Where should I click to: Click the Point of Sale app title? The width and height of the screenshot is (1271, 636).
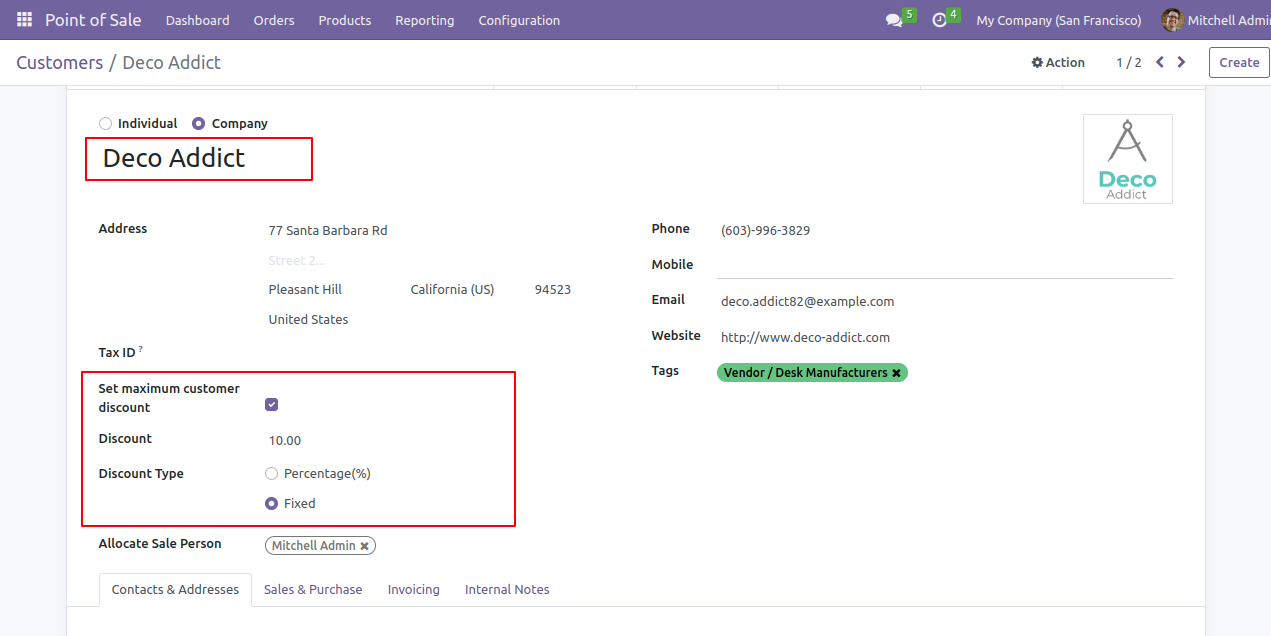pos(93,20)
